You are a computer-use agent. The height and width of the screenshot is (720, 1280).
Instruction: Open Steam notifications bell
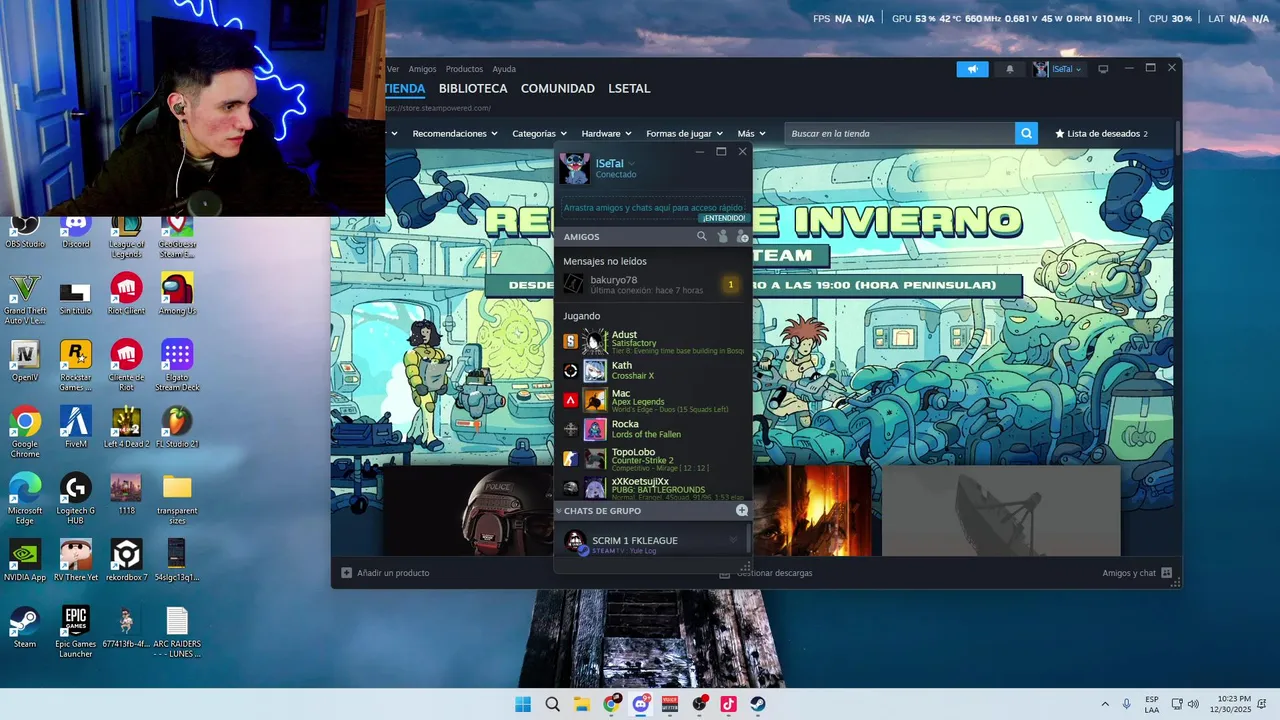tap(1009, 69)
